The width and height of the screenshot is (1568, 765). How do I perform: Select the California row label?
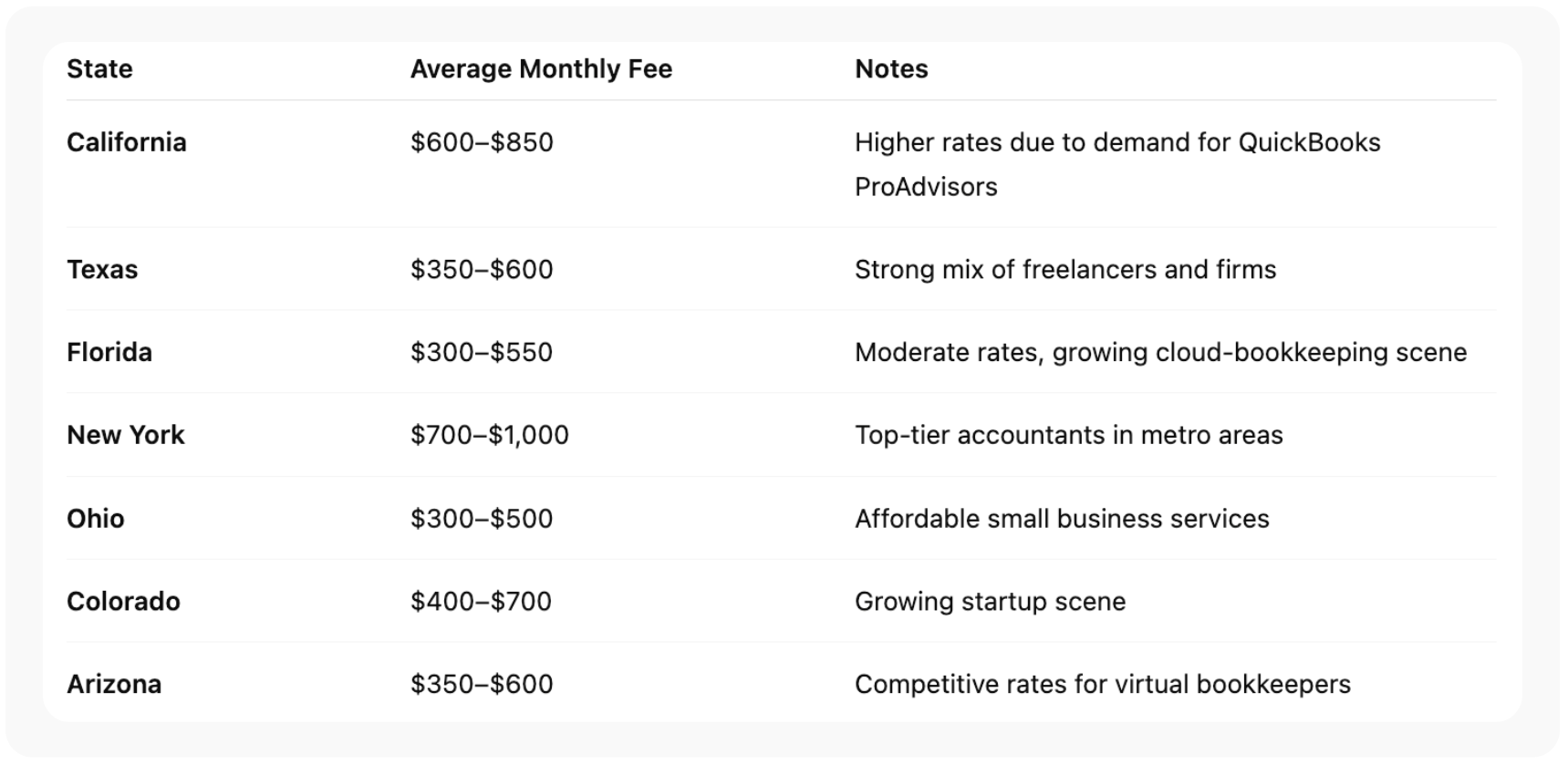click(x=127, y=142)
